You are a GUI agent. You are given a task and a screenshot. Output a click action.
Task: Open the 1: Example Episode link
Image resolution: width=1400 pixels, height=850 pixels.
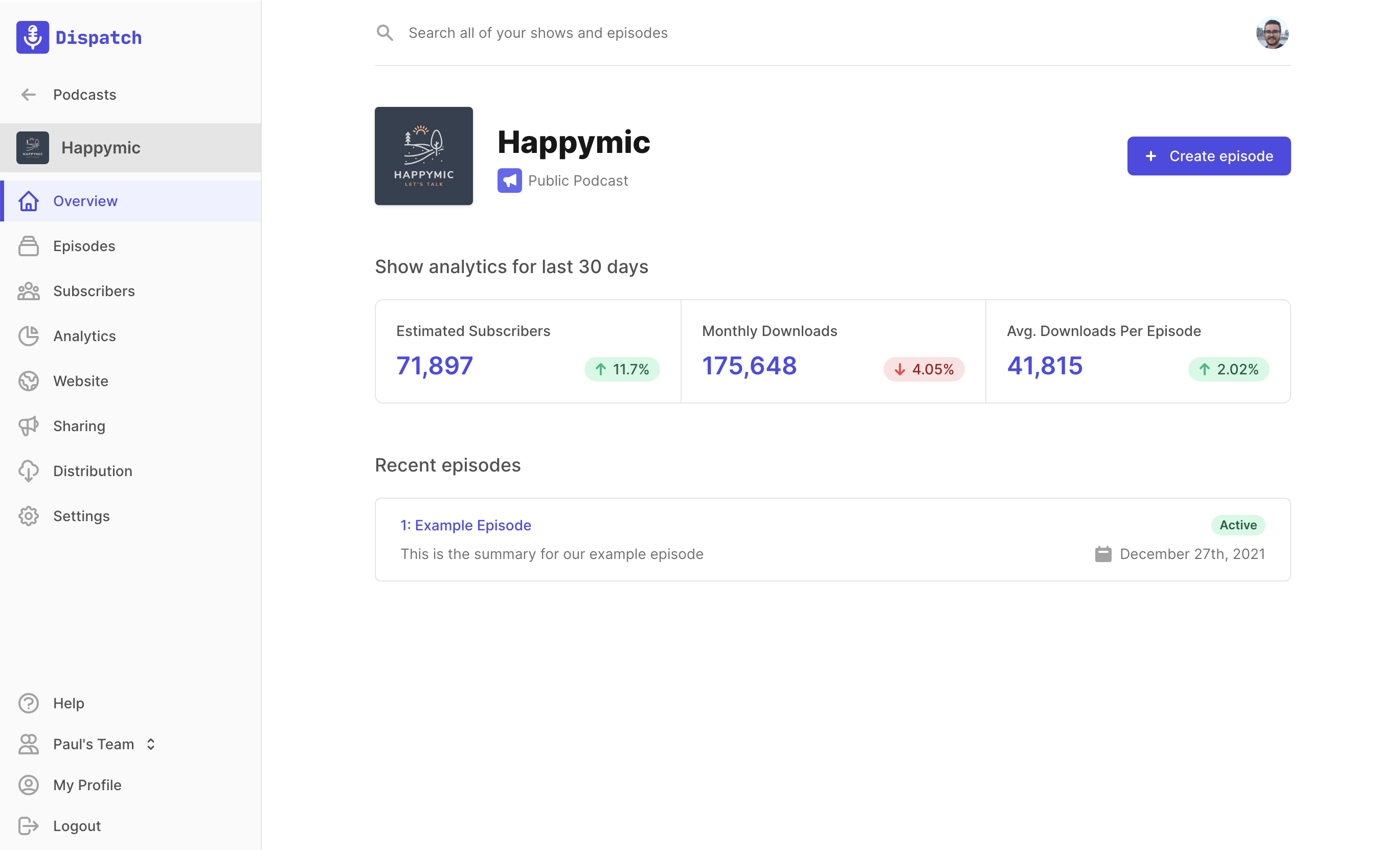tap(465, 525)
